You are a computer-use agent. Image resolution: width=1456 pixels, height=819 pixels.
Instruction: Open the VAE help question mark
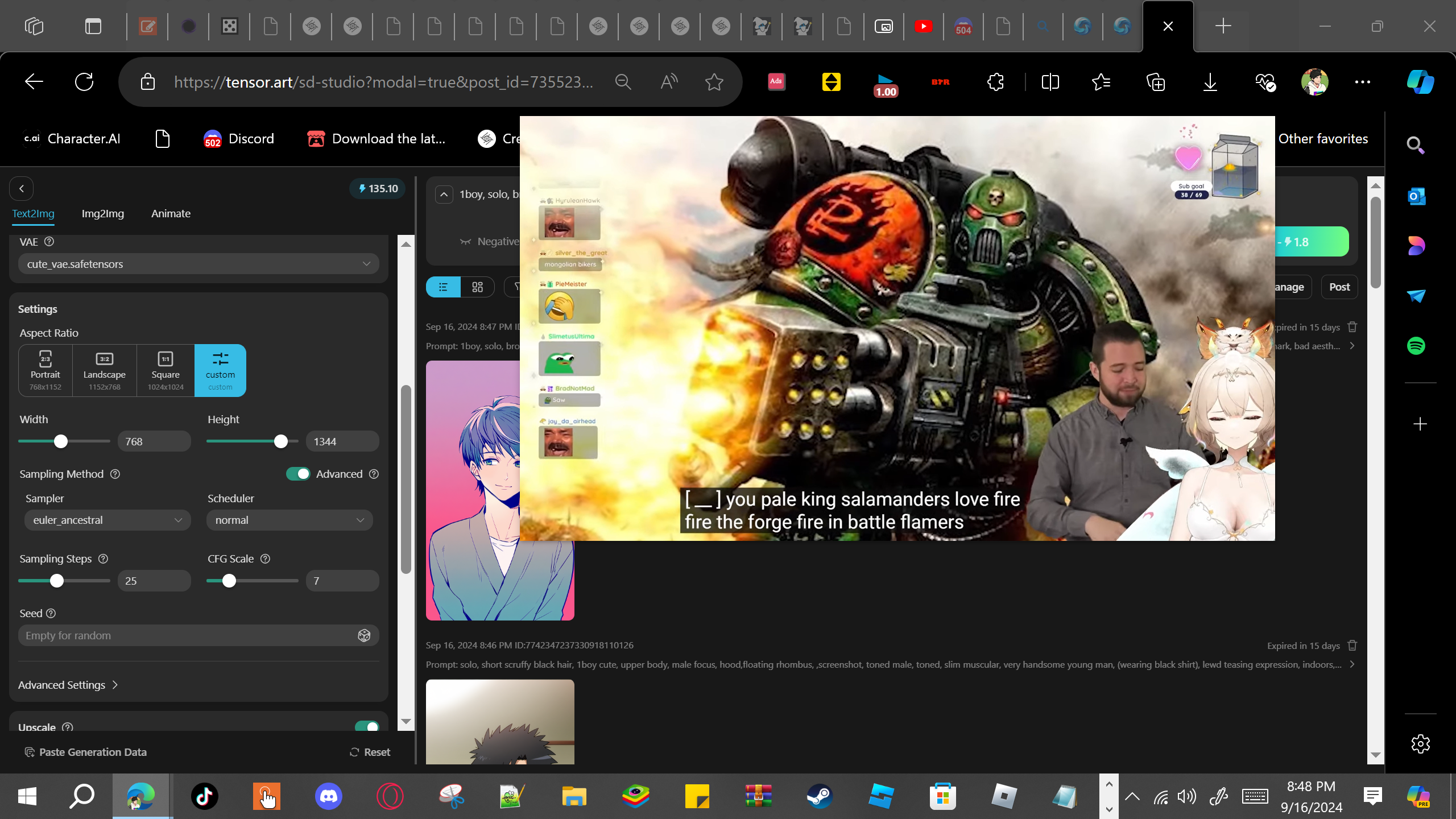[x=49, y=242]
